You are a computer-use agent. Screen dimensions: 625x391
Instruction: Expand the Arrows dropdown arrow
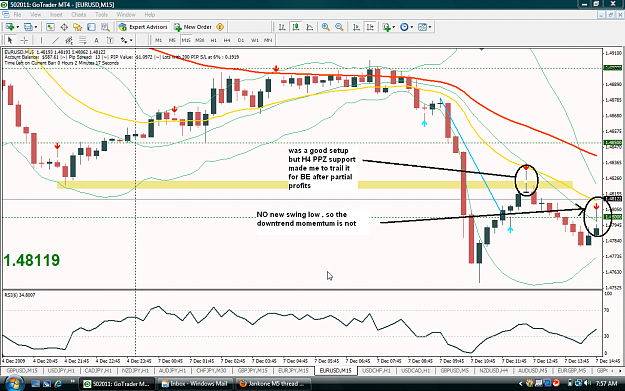tap(131, 40)
